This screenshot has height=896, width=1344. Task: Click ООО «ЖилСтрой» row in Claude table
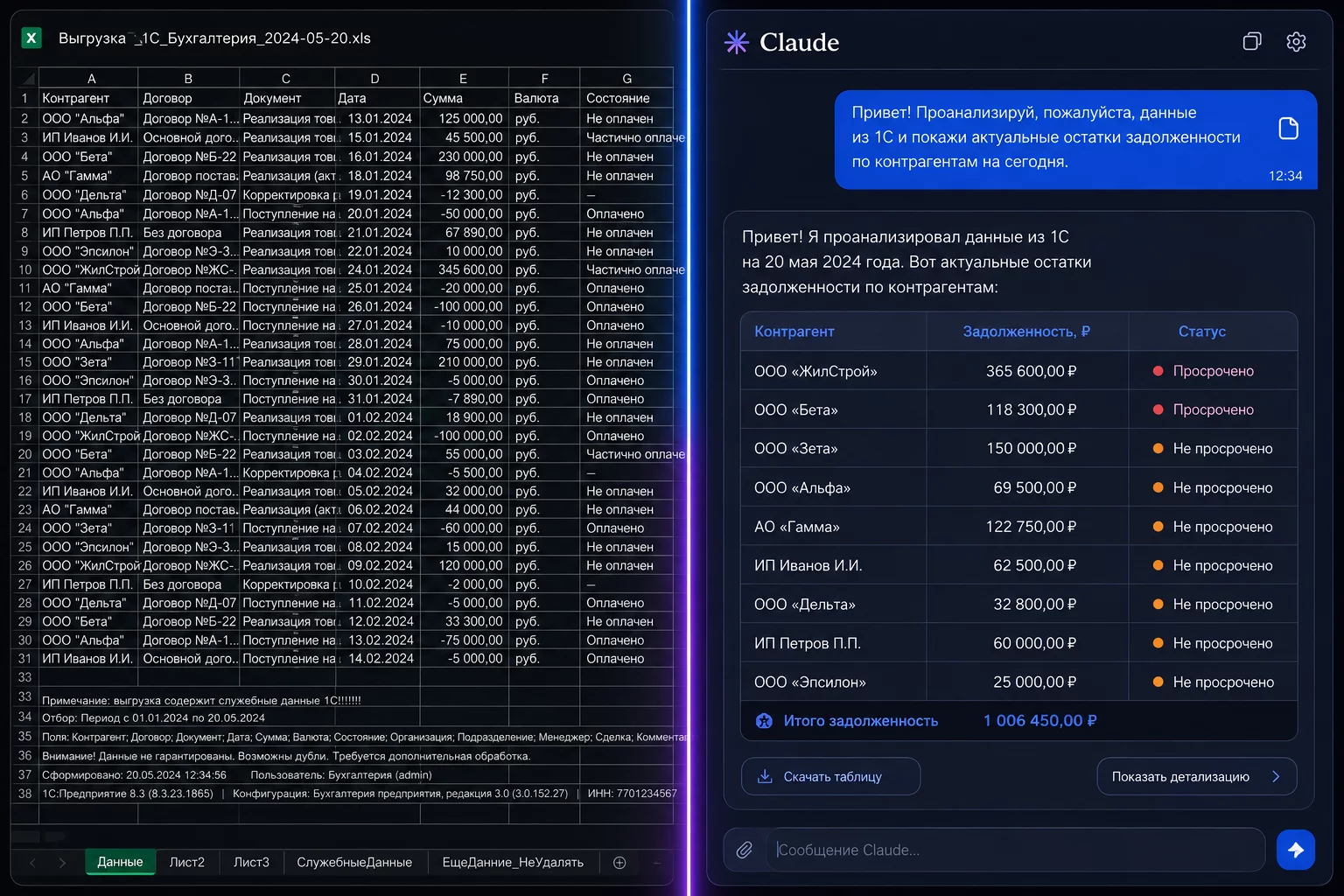pos(1018,371)
